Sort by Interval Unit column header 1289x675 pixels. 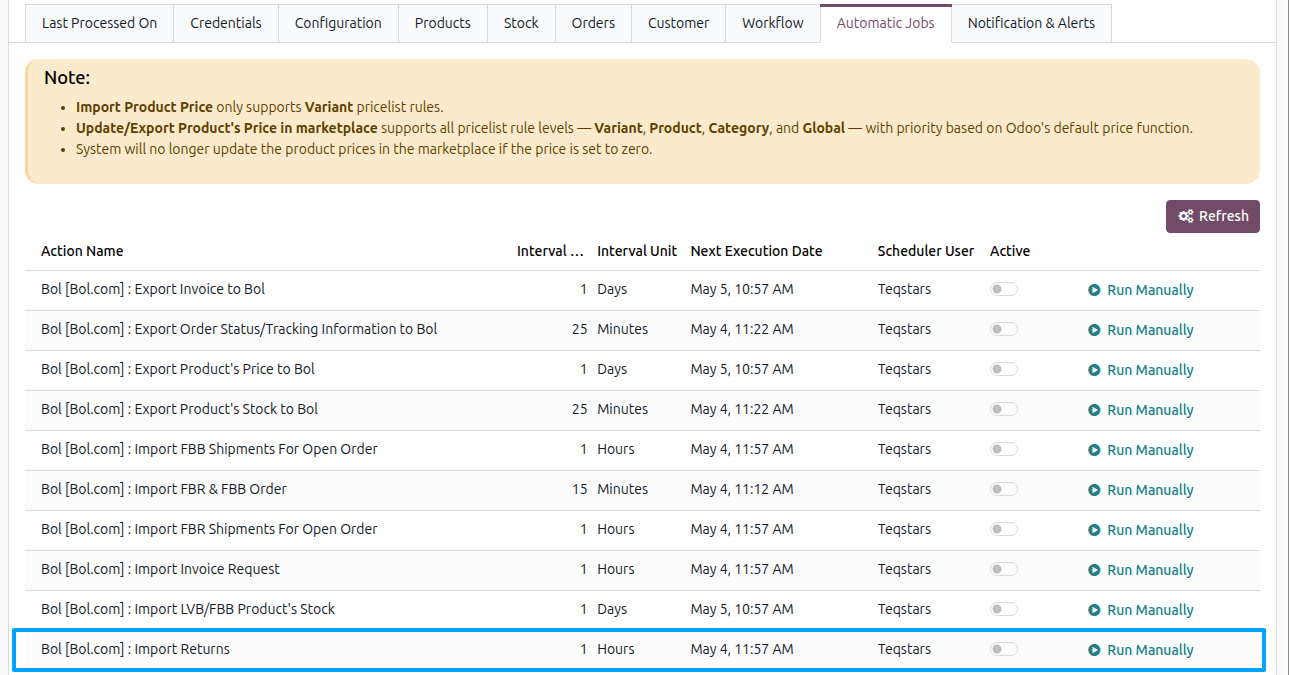click(x=637, y=251)
